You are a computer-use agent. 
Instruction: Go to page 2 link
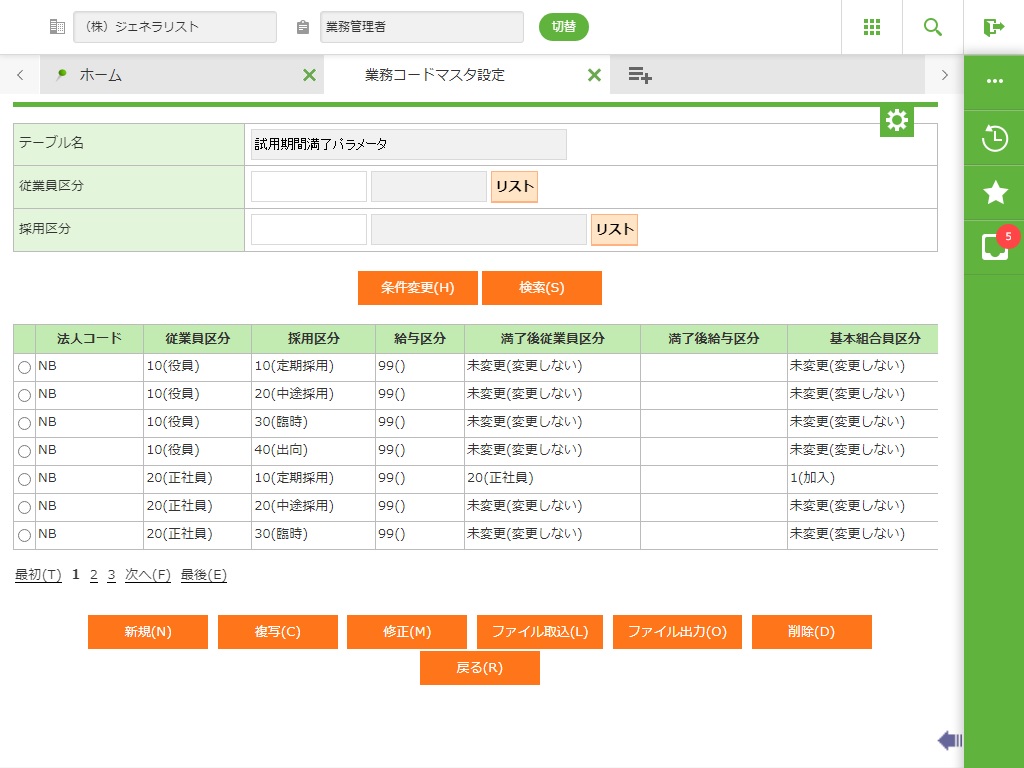[x=94, y=575]
